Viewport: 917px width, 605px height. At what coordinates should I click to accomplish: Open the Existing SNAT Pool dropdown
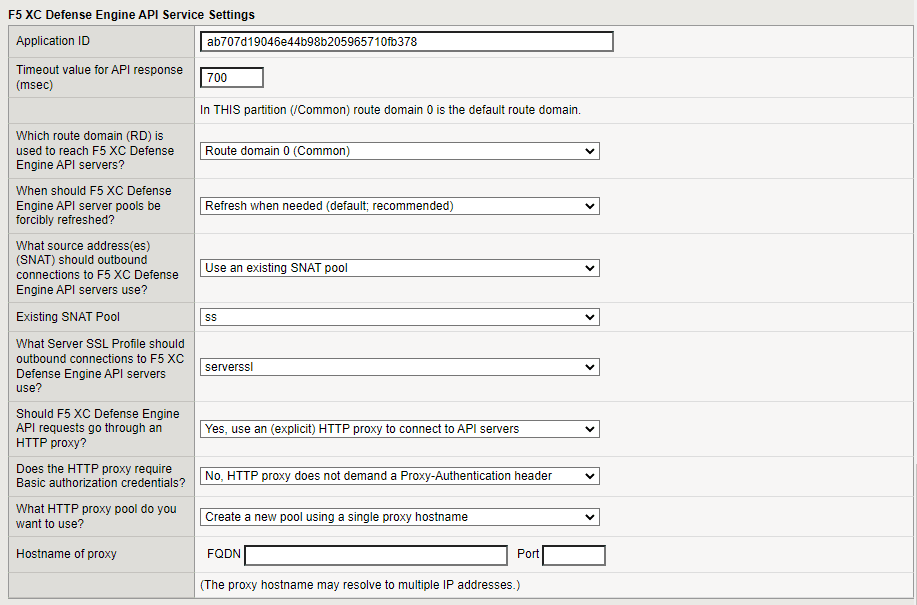pyautogui.click(x=399, y=317)
